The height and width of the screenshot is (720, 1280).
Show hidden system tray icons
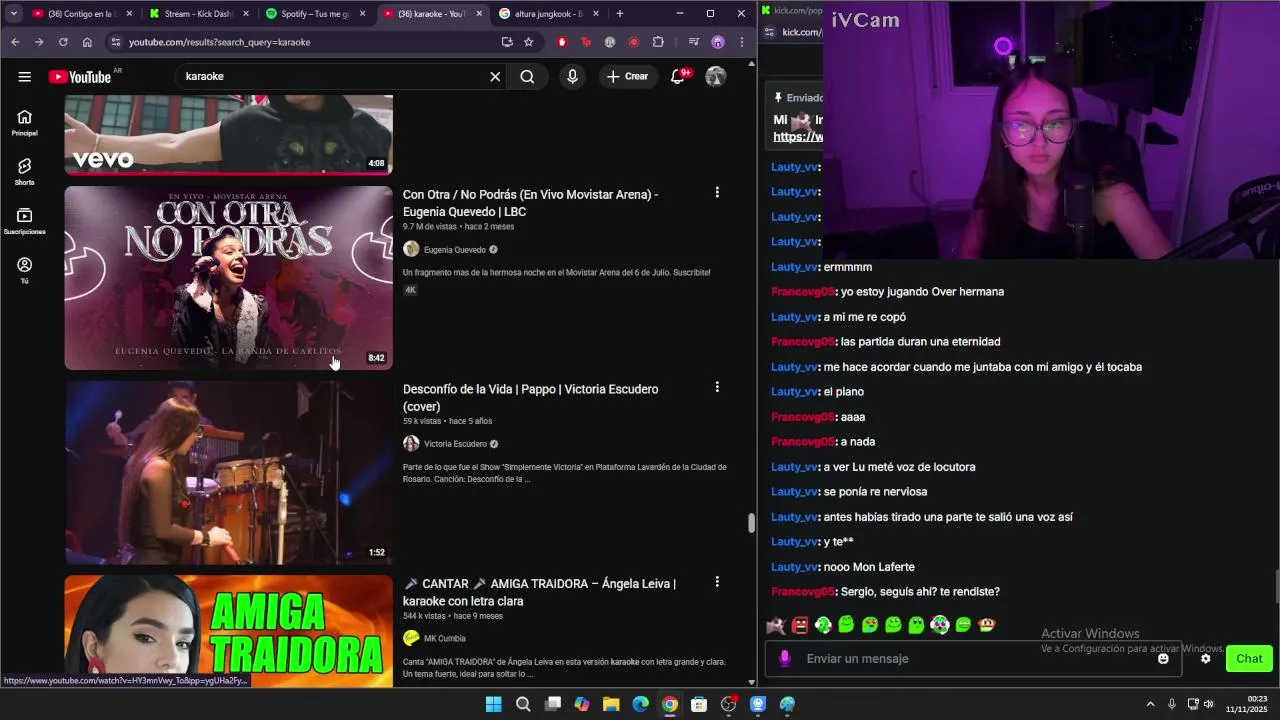pos(1150,704)
